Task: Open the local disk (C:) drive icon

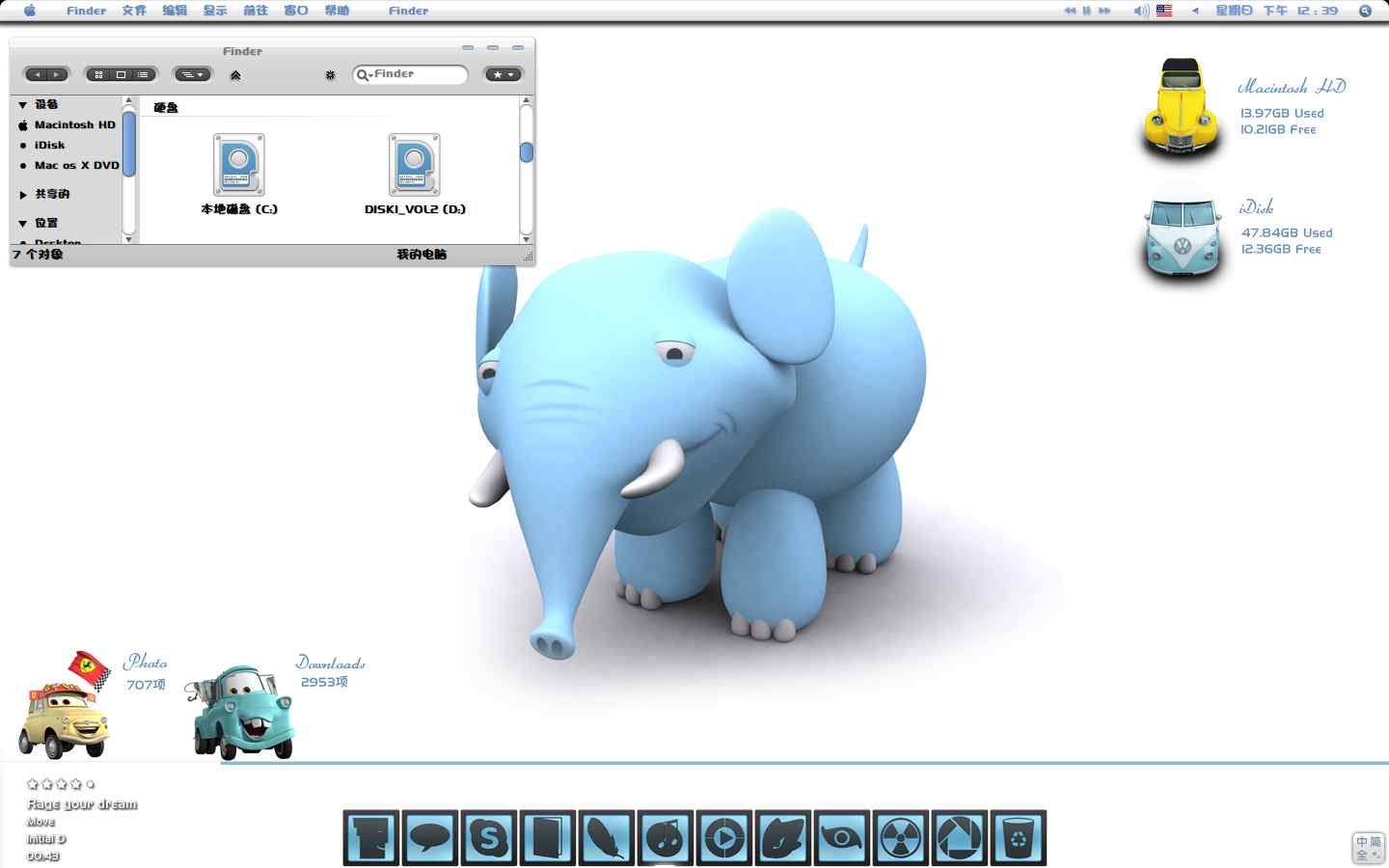Action: tap(239, 165)
